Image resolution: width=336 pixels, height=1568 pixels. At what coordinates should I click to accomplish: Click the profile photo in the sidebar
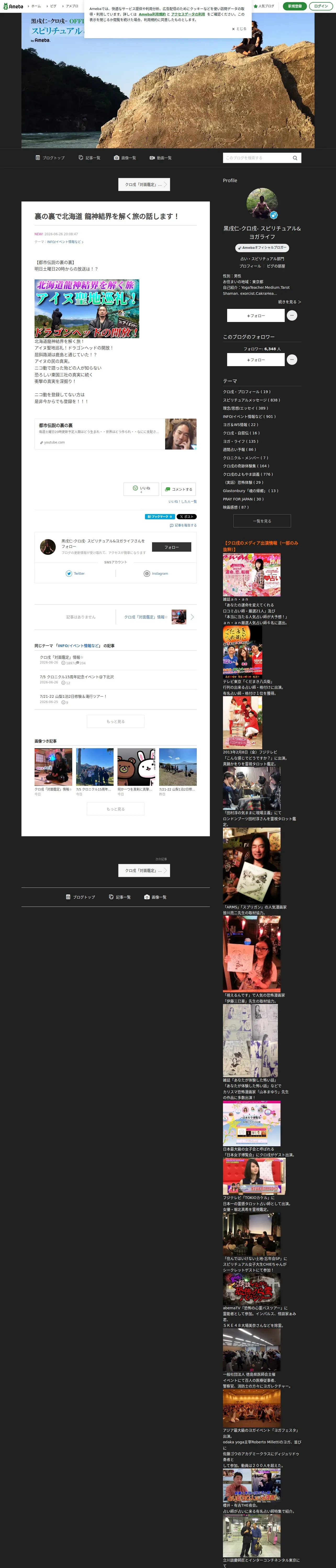tap(262, 203)
